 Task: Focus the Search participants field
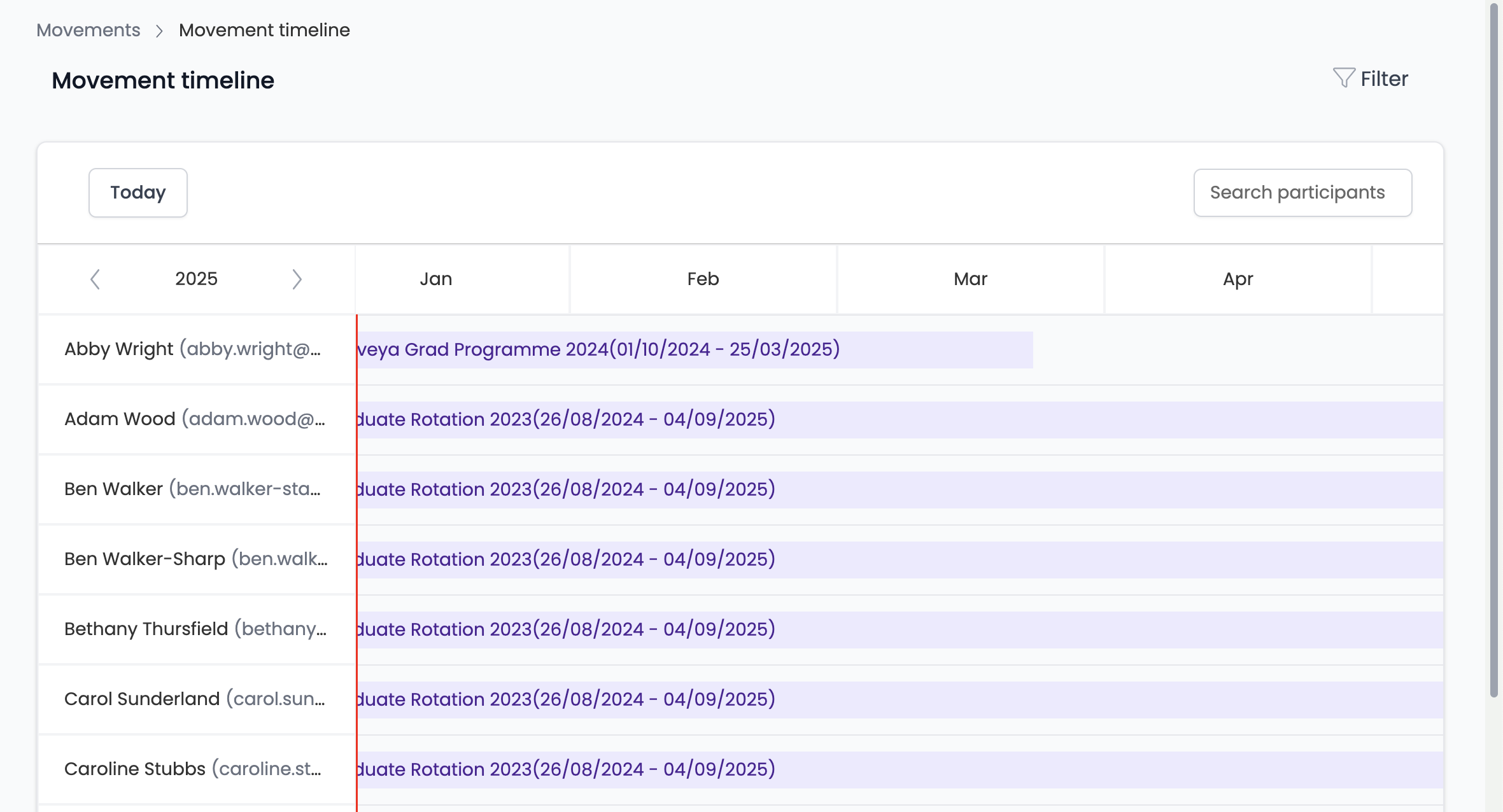(x=1302, y=193)
